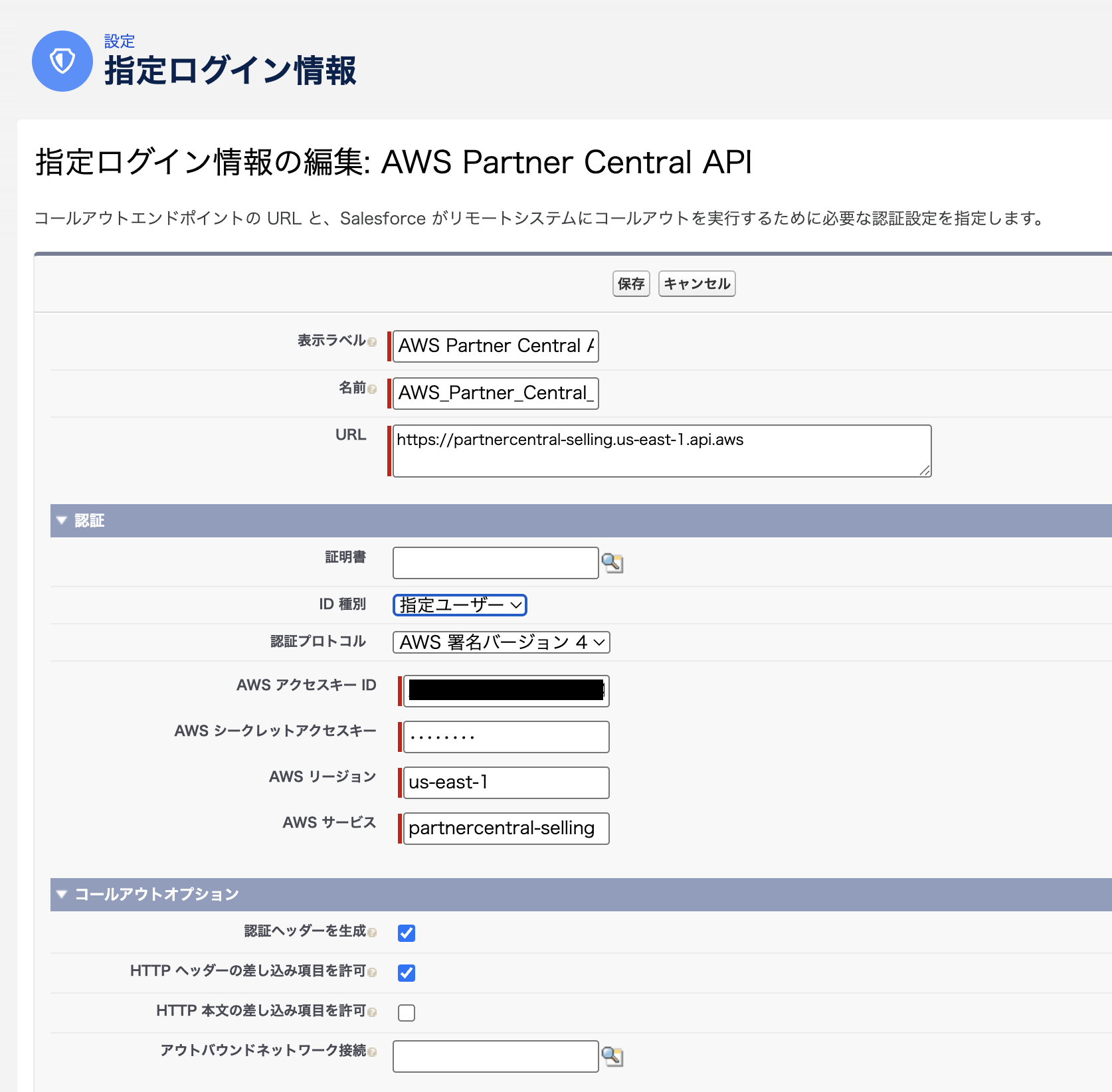Click the shield setup icon beside 指定ログイン情報
1112x1092 pixels.
click(x=62, y=61)
